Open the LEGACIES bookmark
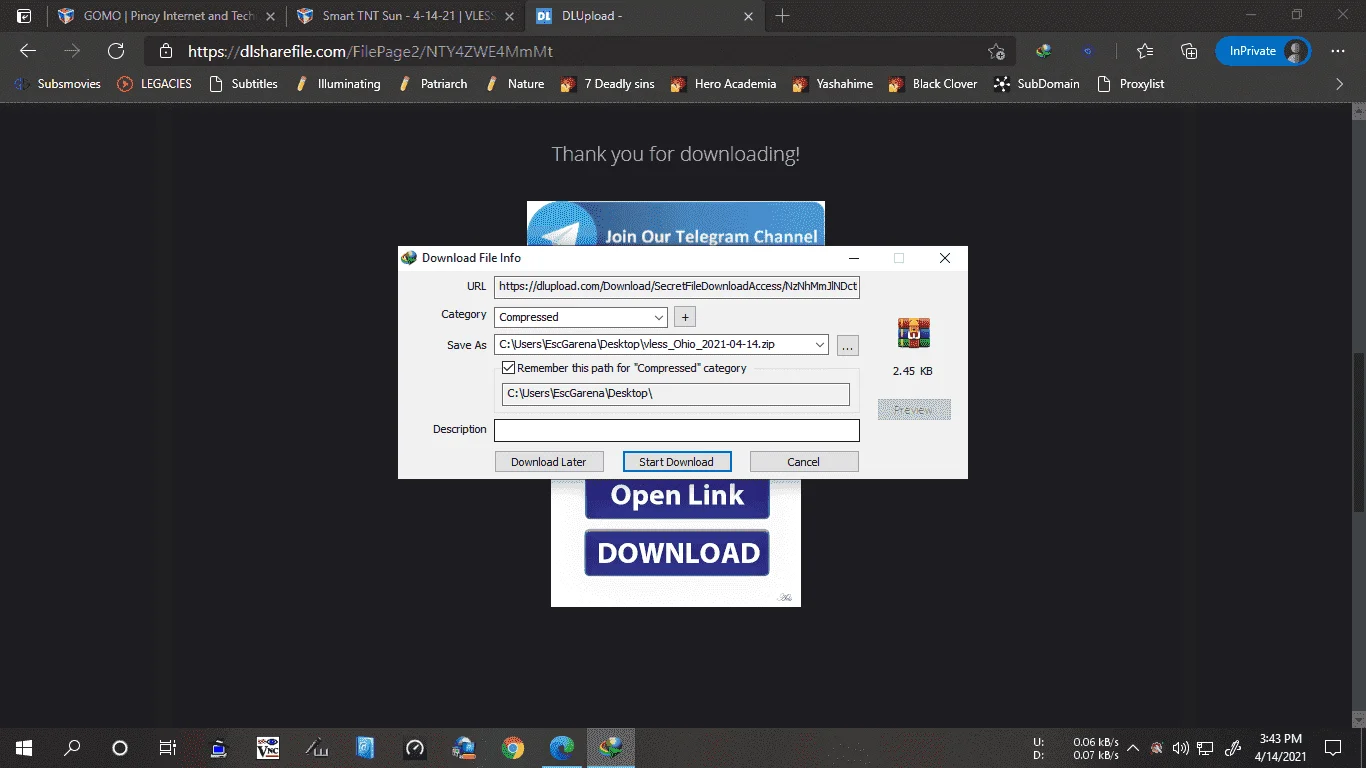The width and height of the screenshot is (1366, 768). (154, 84)
